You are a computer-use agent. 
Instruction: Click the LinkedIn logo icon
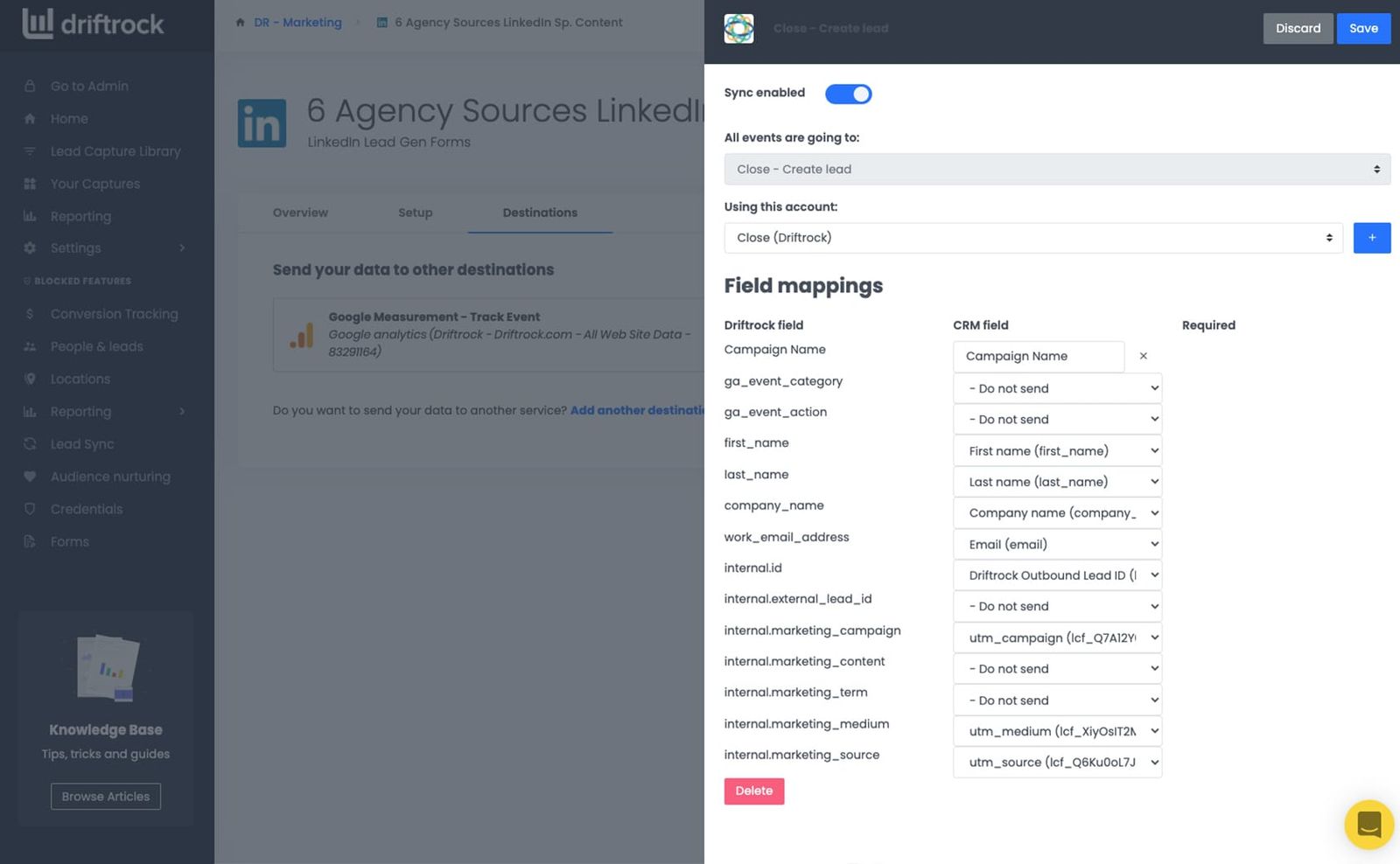262,123
